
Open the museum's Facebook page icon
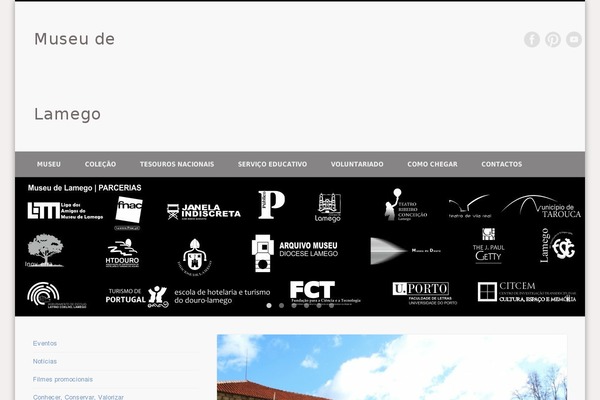click(532, 39)
